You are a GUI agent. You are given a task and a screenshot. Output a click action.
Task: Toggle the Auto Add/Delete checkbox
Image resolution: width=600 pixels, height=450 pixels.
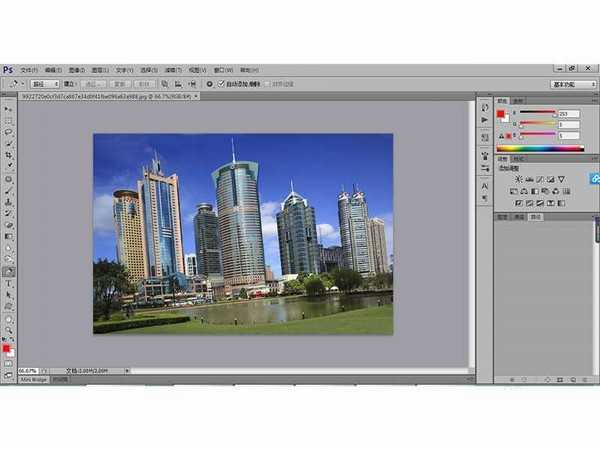[222, 84]
